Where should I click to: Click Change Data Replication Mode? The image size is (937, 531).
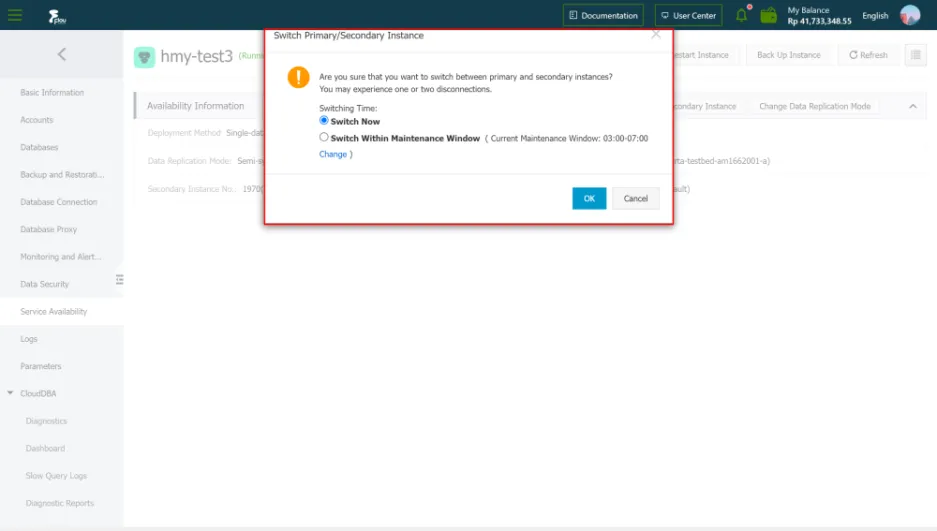(814, 106)
